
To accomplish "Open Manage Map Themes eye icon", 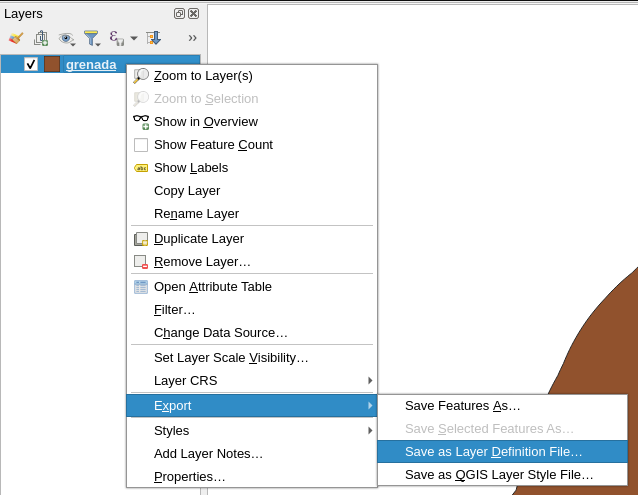I will (x=66, y=39).
